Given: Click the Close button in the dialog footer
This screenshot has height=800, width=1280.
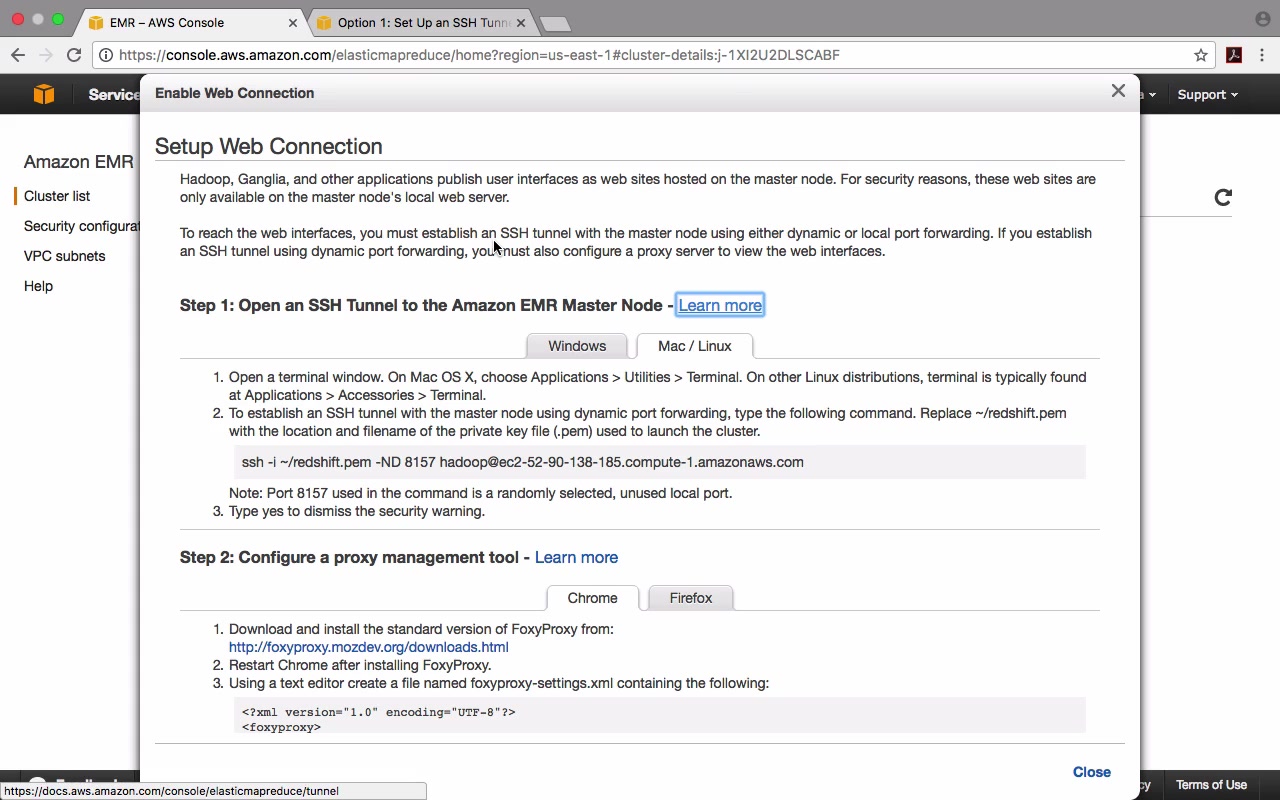Looking at the screenshot, I should coord(1091,772).
